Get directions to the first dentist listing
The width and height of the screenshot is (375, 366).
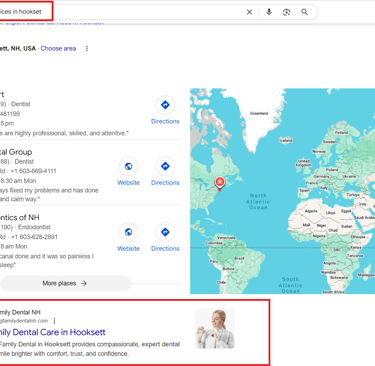(165, 111)
